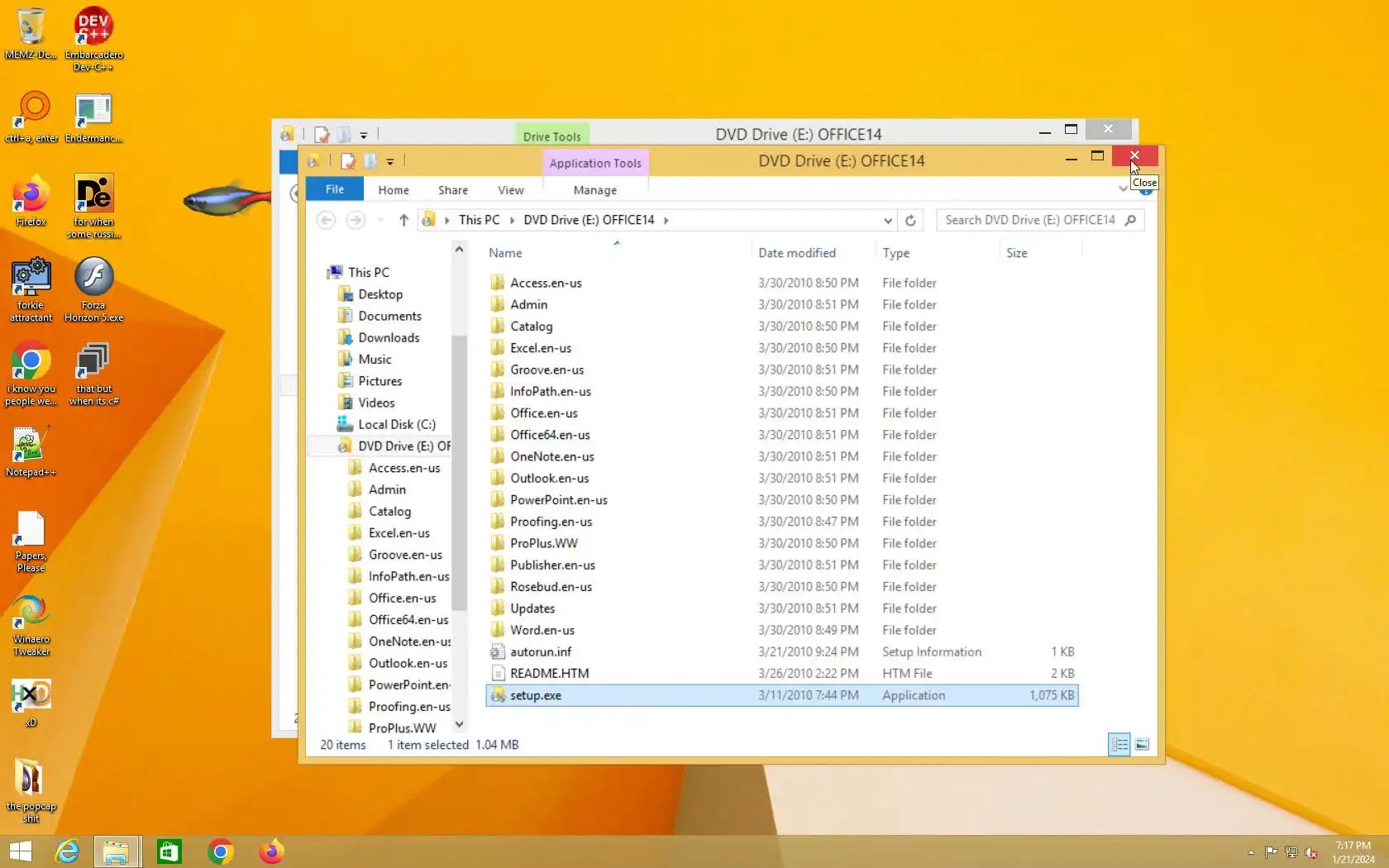Image resolution: width=1389 pixels, height=868 pixels.
Task: Go back using the Explorer Back arrow
Action: pyautogui.click(x=327, y=220)
